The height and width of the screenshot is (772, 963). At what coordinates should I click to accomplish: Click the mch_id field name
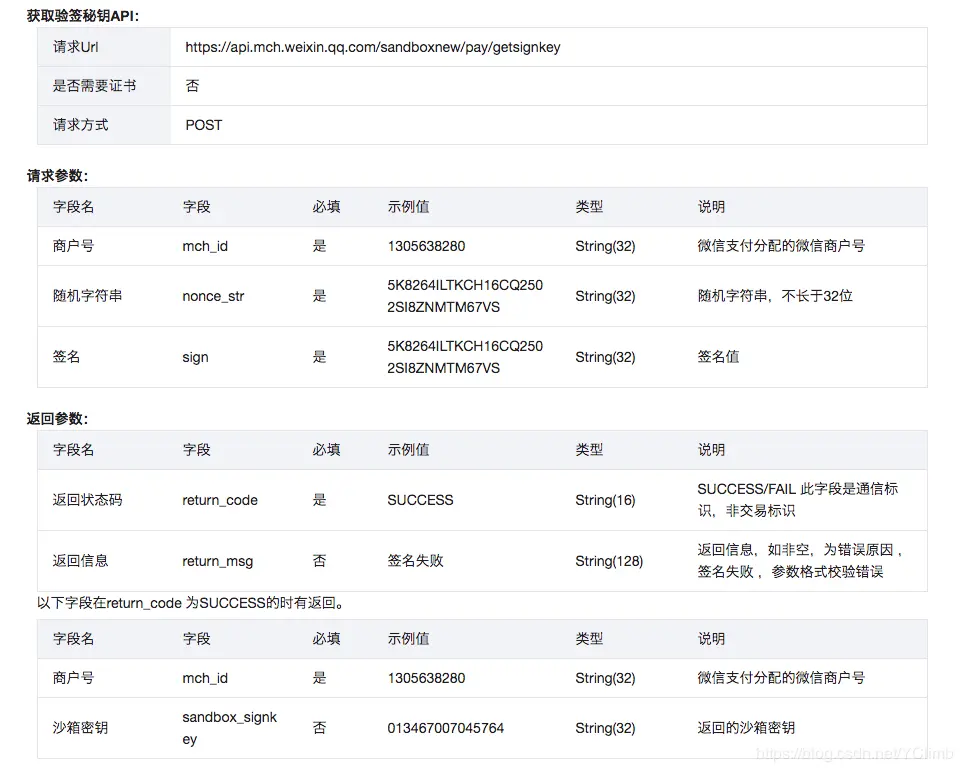[204, 246]
